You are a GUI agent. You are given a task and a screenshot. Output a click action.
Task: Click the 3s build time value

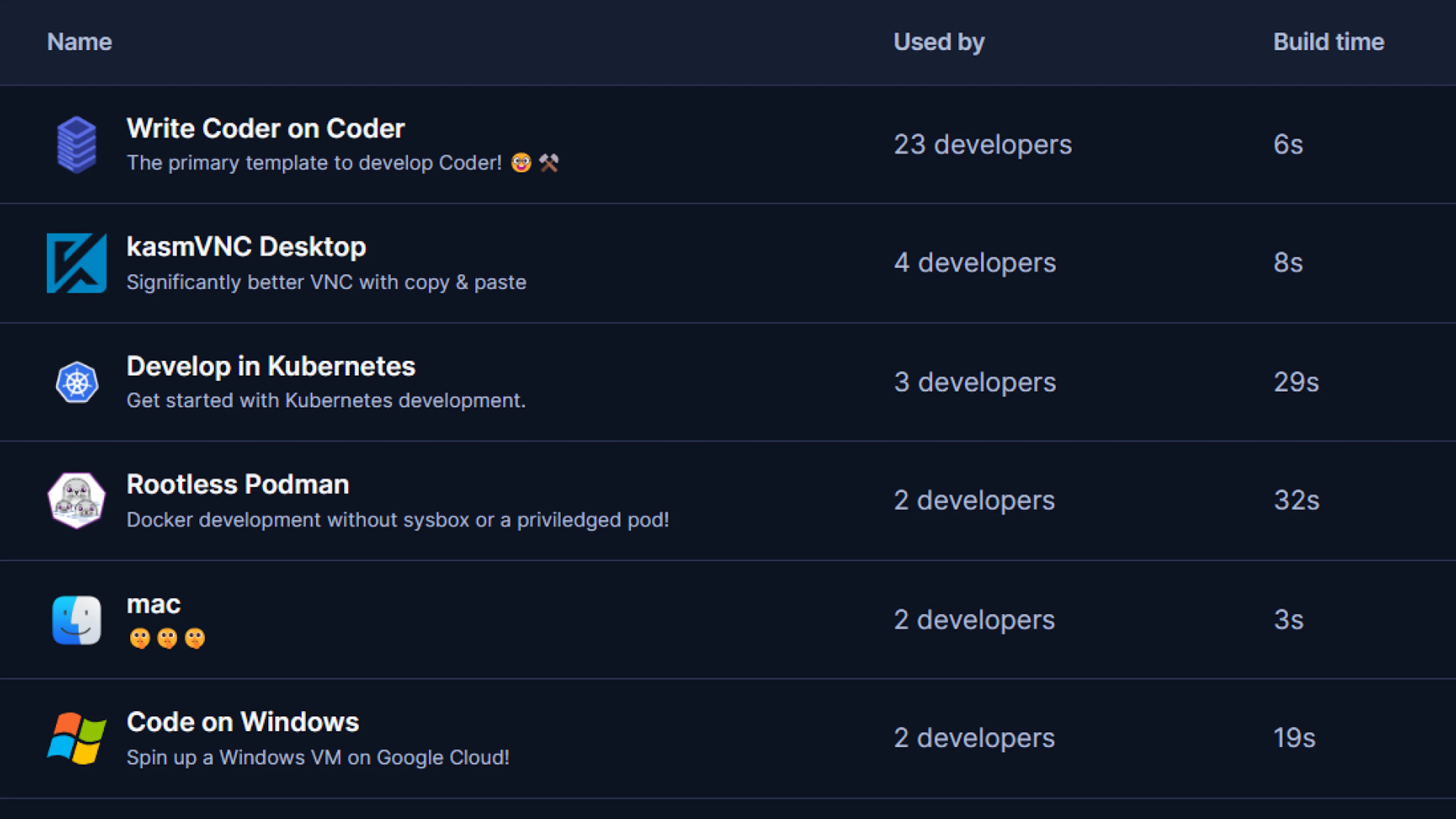(x=1289, y=620)
